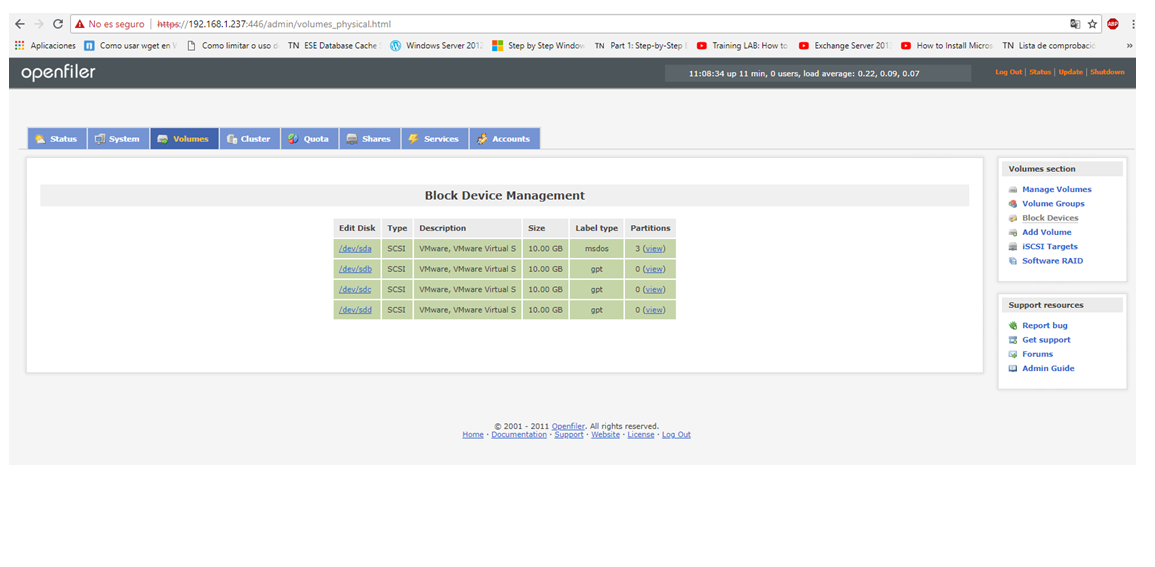Click the Manage Volumes icon
The width and height of the screenshot is (1155, 567).
(1013, 189)
